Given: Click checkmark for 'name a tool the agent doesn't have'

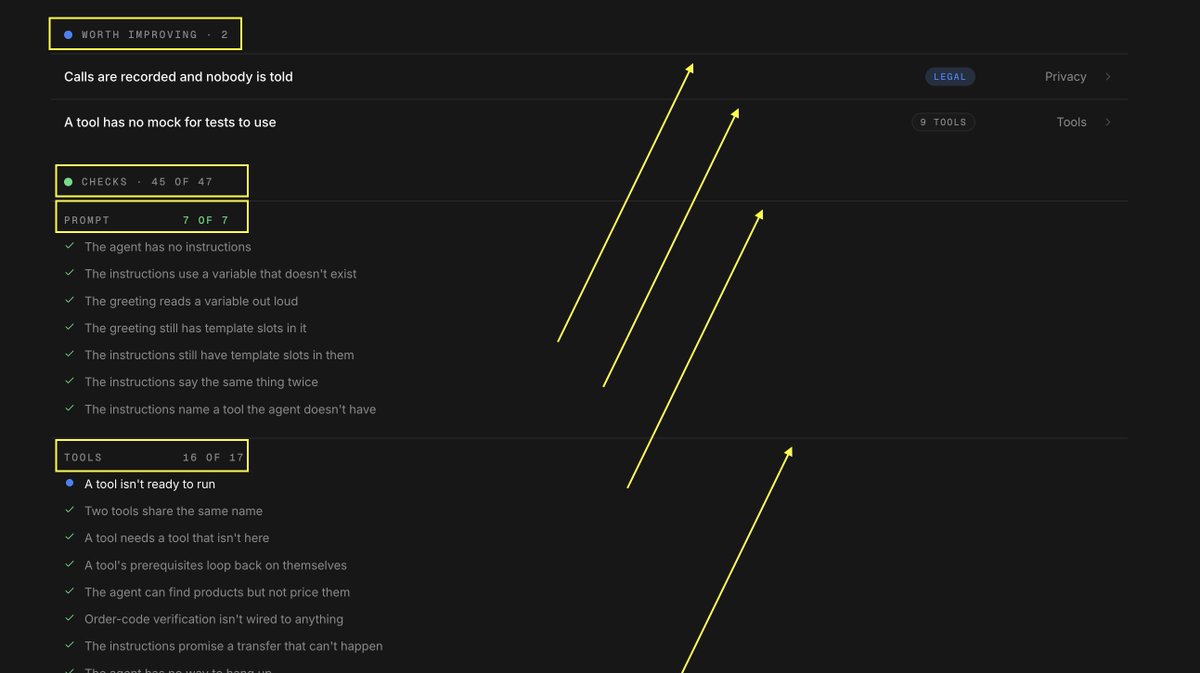Looking at the screenshot, I should coord(69,408).
